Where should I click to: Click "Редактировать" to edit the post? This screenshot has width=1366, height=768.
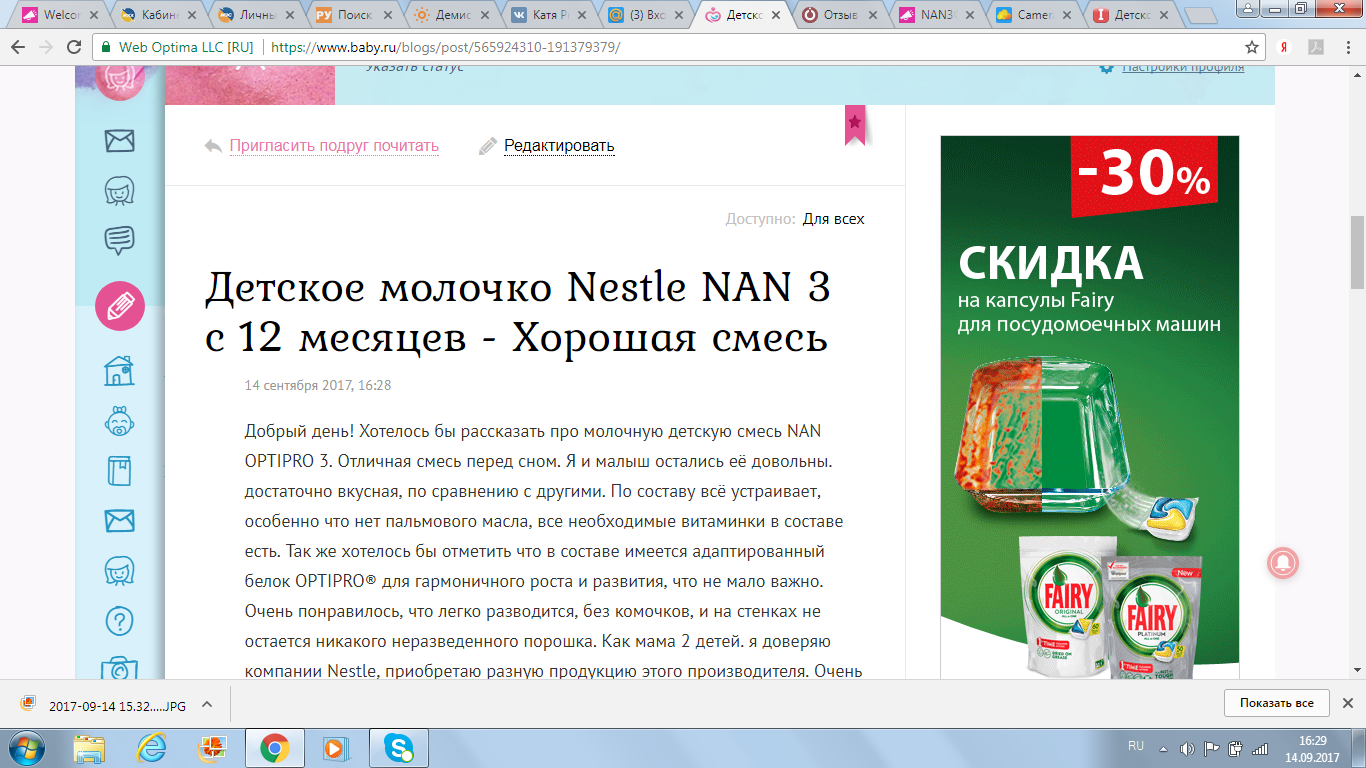(x=558, y=146)
